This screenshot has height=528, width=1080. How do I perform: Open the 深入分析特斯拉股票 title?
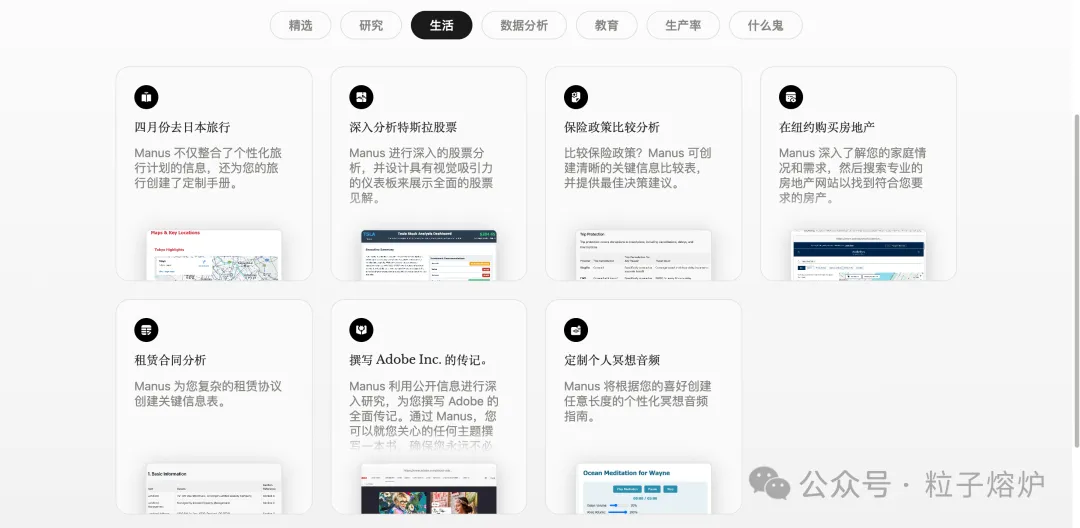click(x=403, y=127)
